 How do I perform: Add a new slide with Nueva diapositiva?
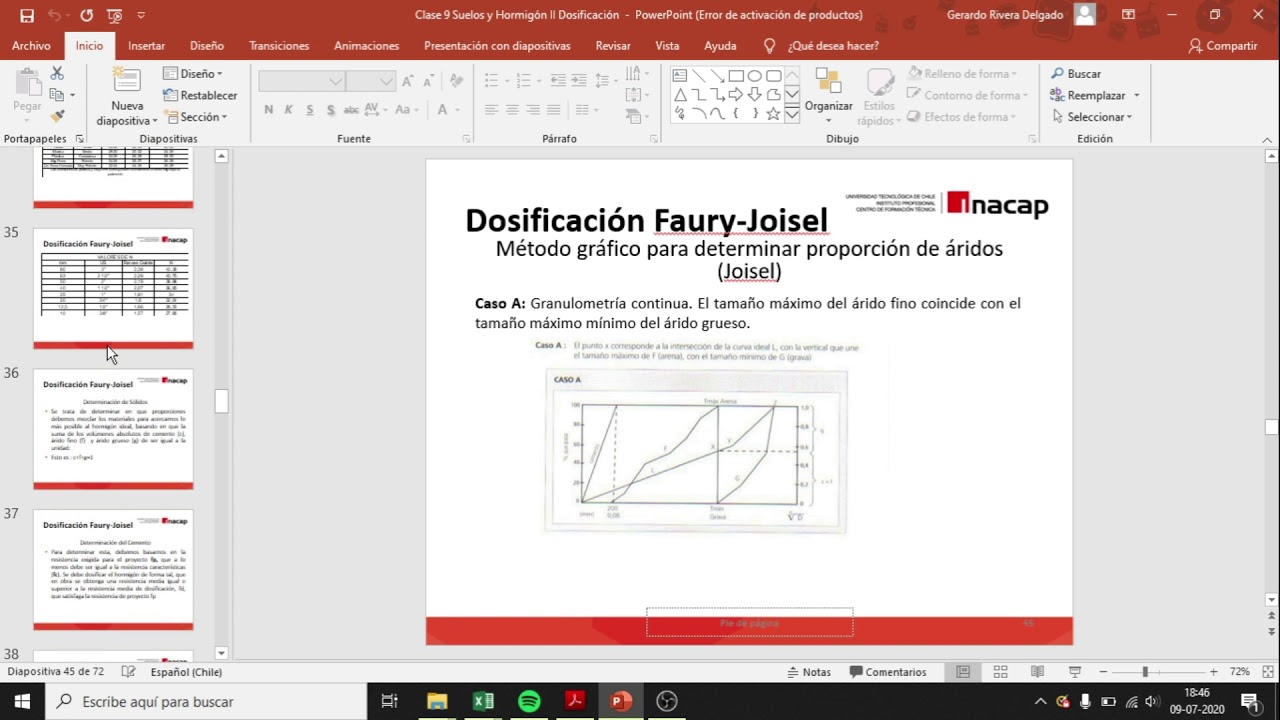(127, 98)
